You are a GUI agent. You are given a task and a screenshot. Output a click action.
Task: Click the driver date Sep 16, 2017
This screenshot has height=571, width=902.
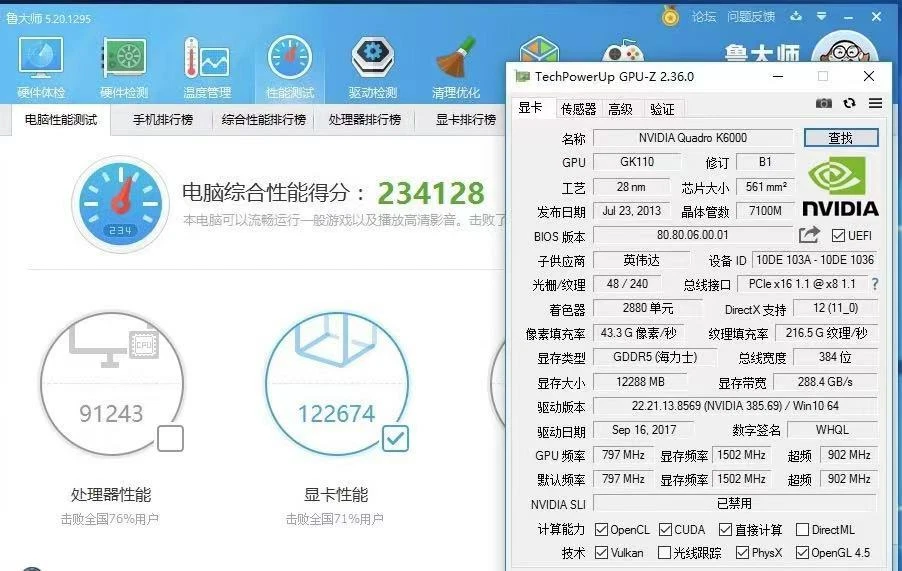(x=644, y=430)
